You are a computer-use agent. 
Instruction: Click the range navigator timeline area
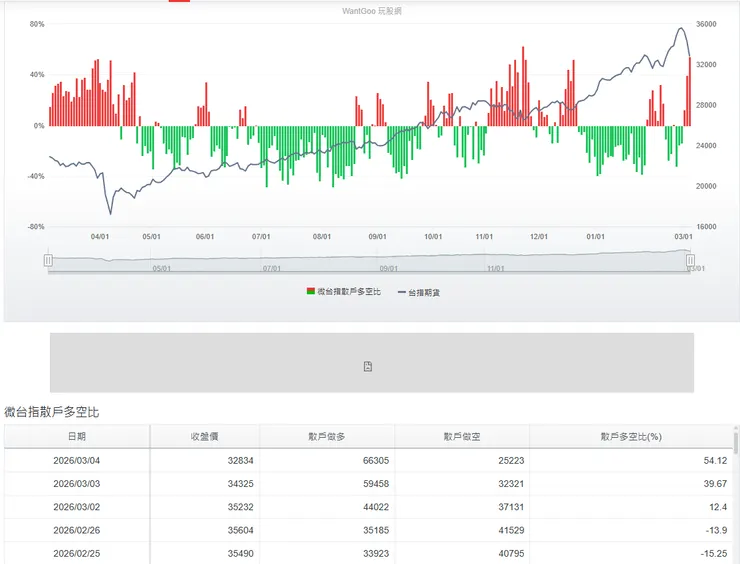coord(369,260)
